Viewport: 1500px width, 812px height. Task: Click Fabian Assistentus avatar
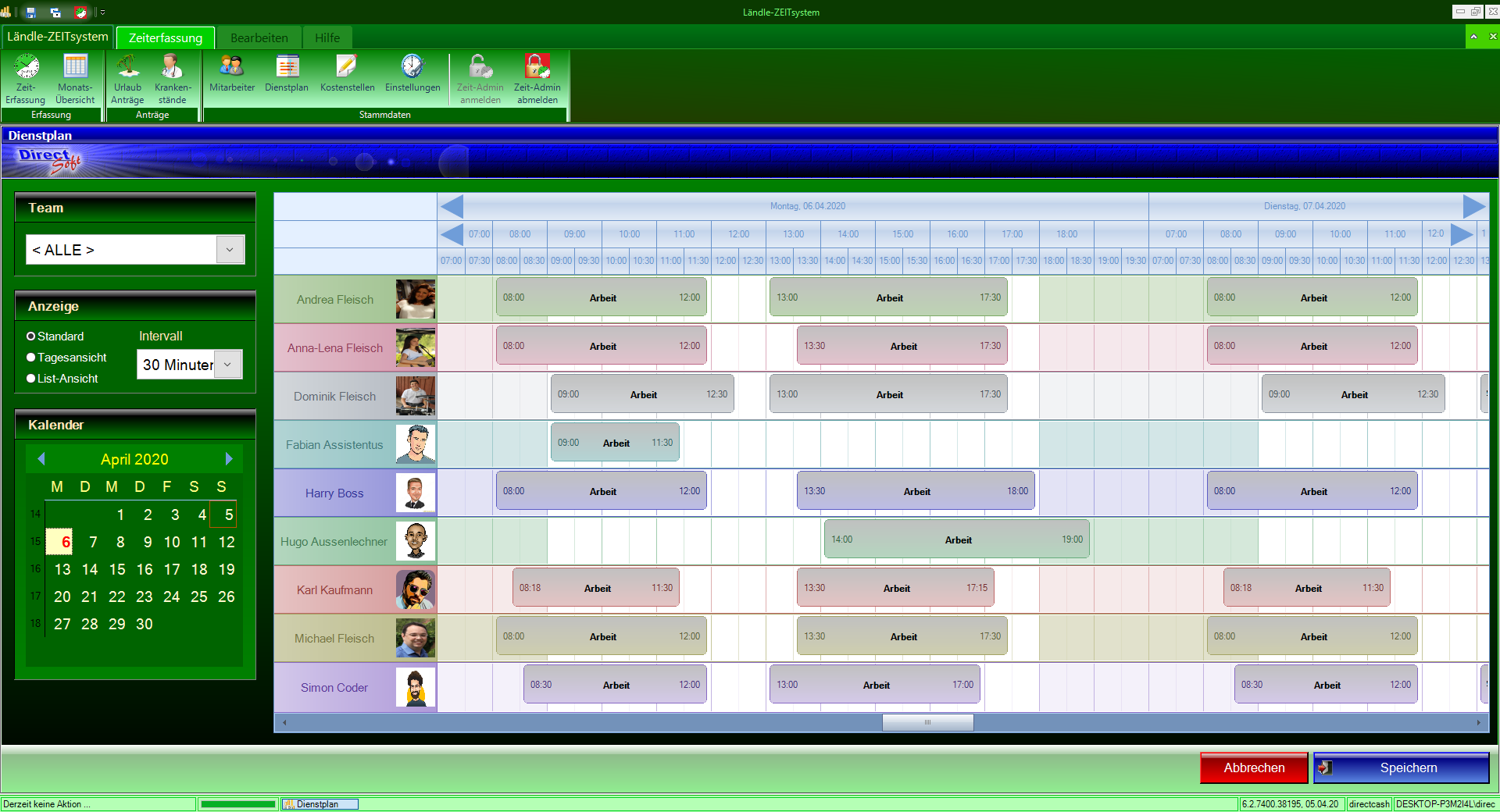pyautogui.click(x=416, y=444)
